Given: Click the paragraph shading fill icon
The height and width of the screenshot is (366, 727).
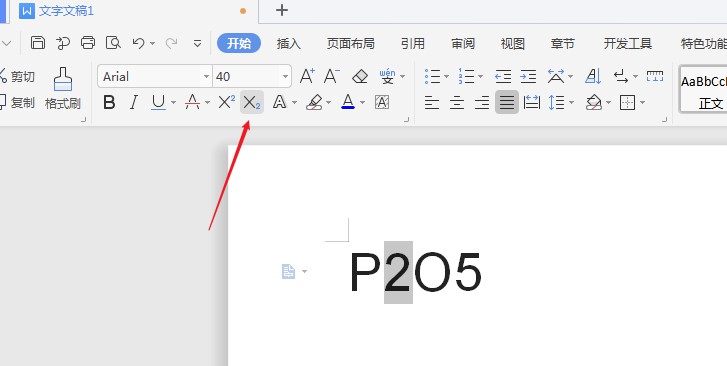Looking at the screenshot, I should 594,103.
